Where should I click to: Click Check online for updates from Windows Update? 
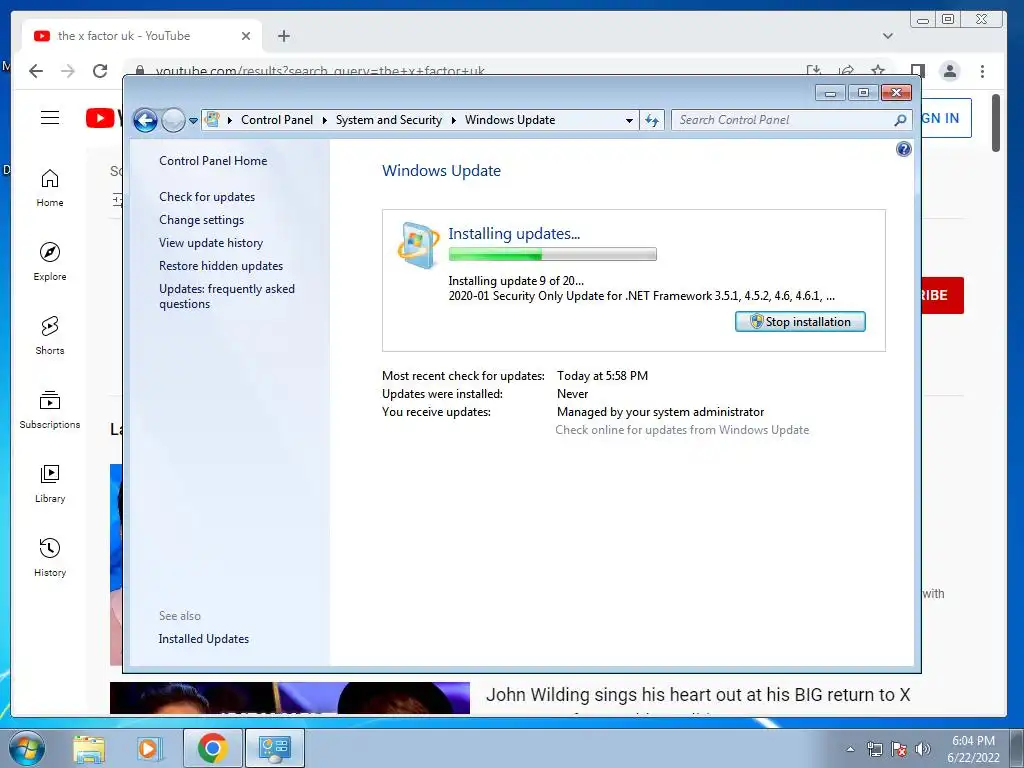[682, 430]
